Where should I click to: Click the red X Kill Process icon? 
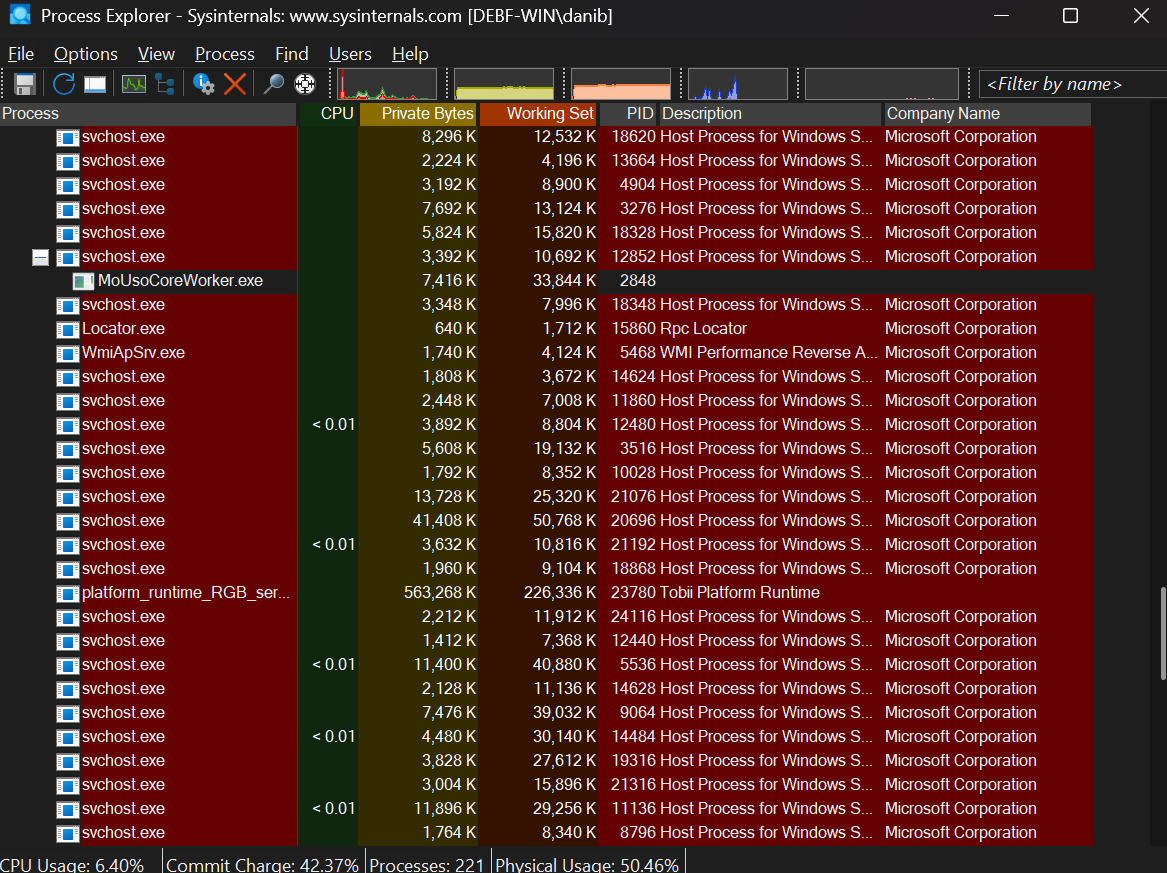pos(235,84)
